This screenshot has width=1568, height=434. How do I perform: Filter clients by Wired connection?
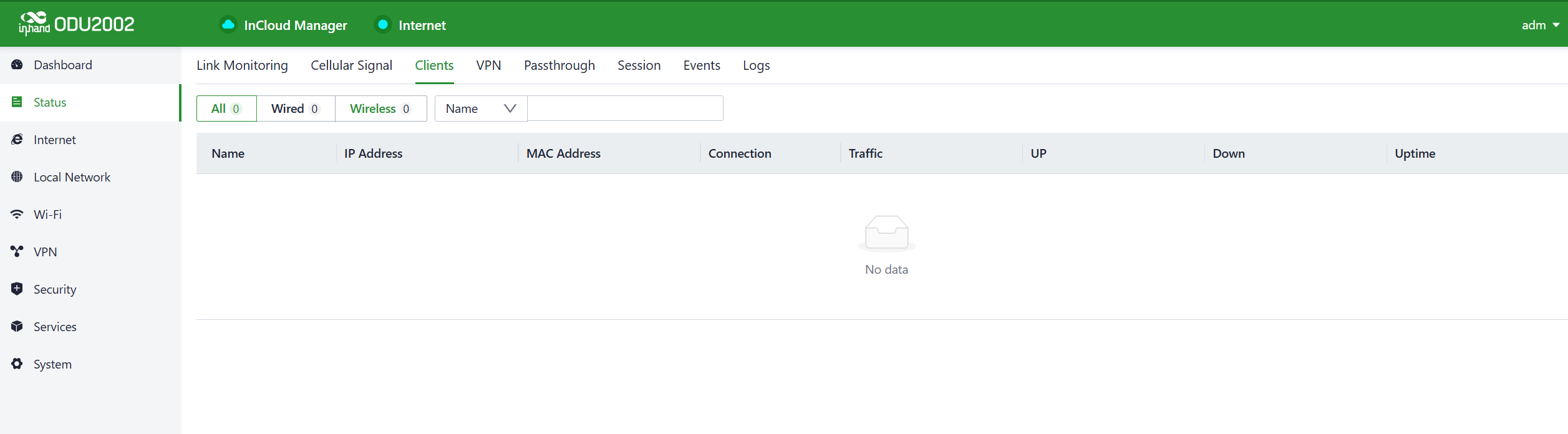295,109
